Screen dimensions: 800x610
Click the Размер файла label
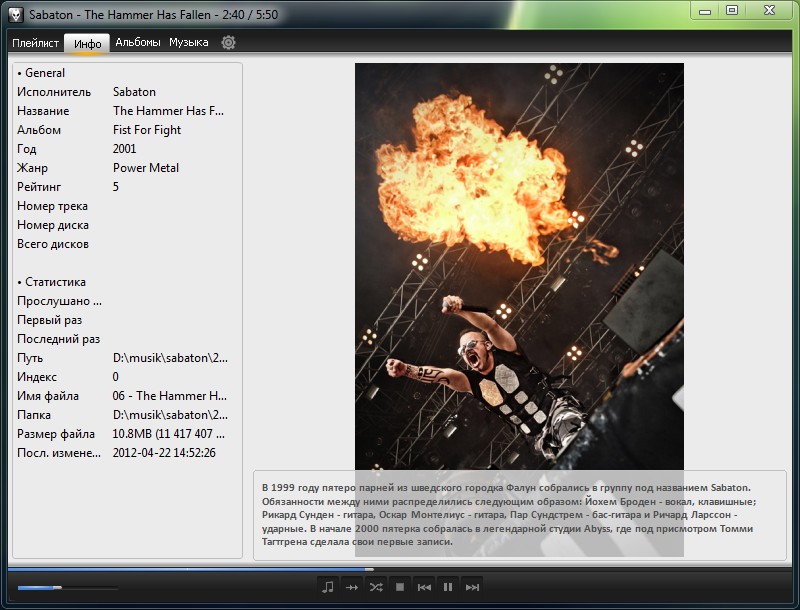tap(56, 434)
